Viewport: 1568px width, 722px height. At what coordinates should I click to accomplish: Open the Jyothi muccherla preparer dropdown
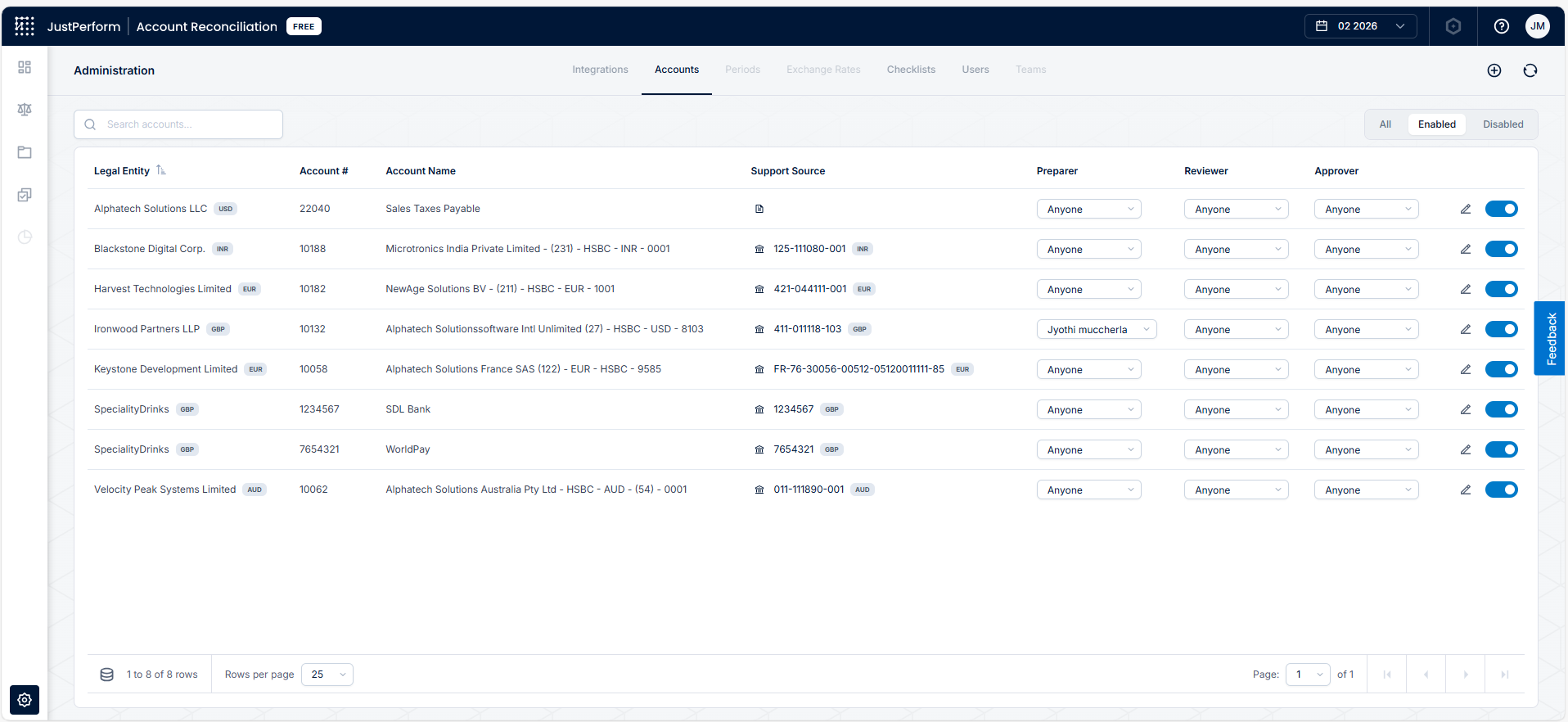(1097, 329)
